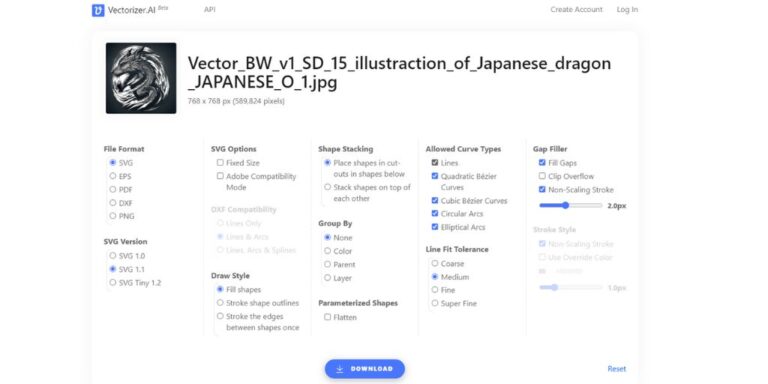Set Group By to Layer
Screen dimensions: 768x384
click(x=328, y=278)
